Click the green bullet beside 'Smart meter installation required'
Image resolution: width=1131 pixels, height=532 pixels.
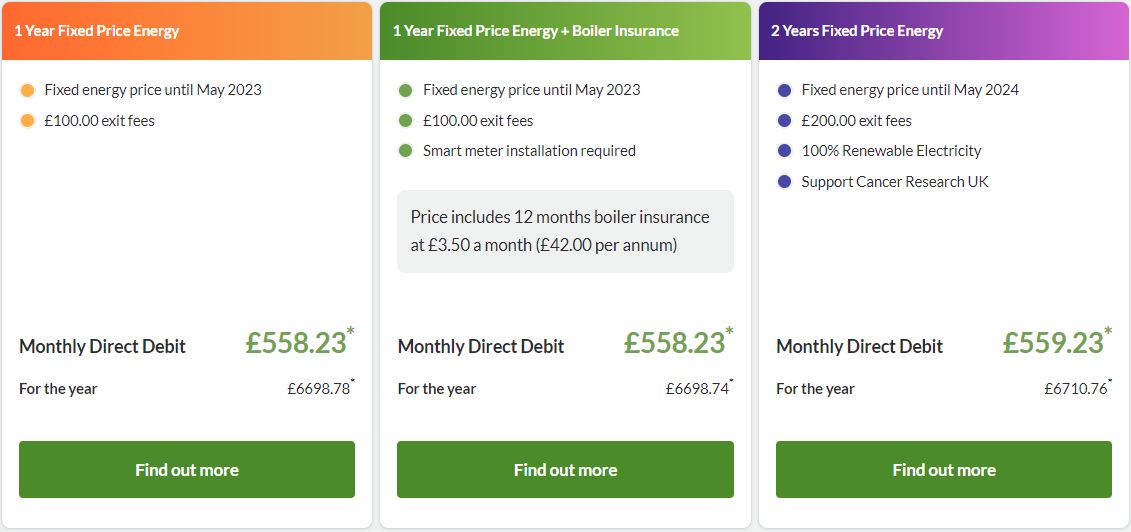point(405,151)
